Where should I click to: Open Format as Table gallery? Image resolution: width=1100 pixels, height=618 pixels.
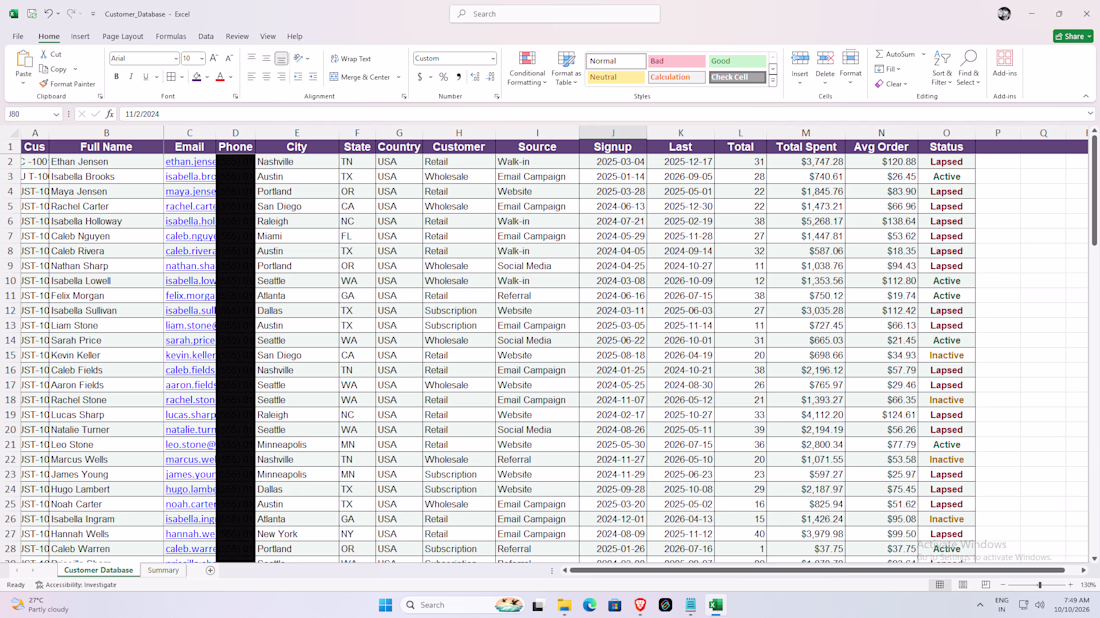(566, 68)
